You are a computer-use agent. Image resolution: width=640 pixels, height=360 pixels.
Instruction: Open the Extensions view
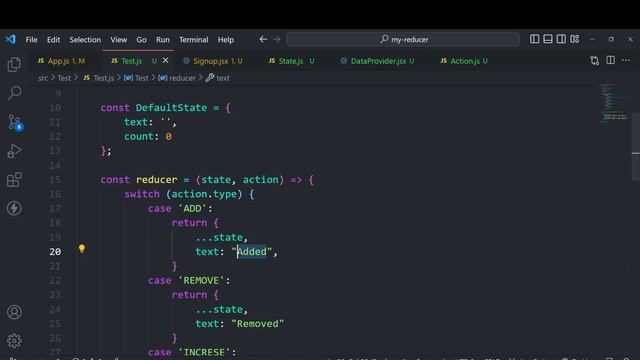point(14,180)
